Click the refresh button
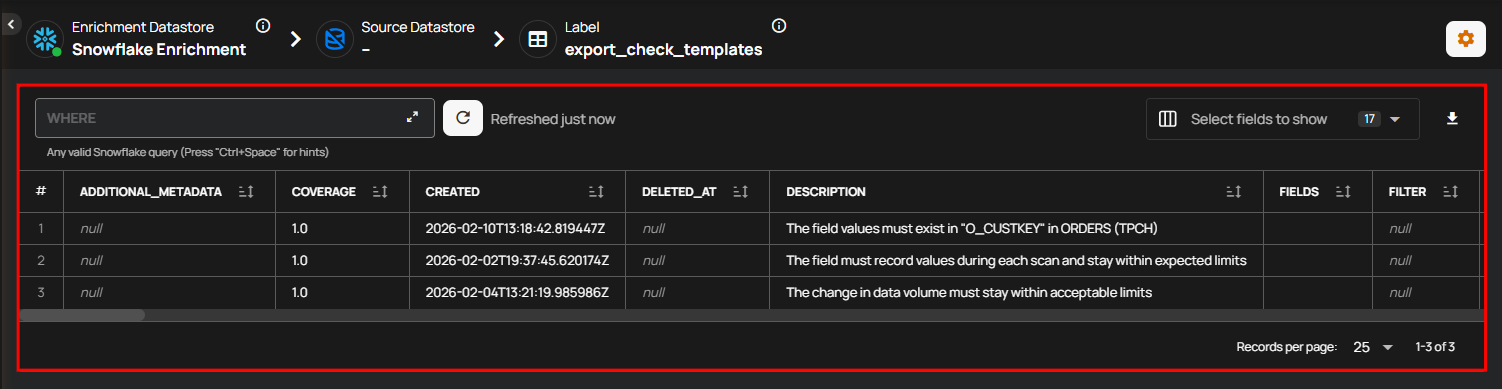Screen dimensions: 1502x389 coord(463,118)
